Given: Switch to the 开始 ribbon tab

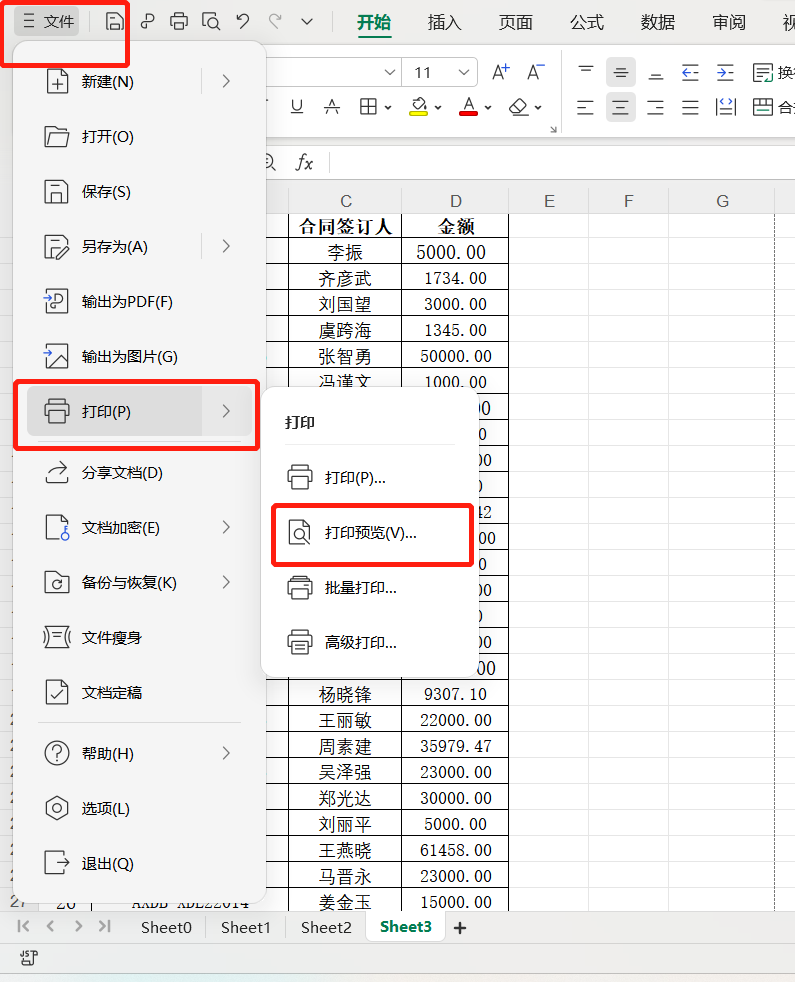Looking at the screenshot, I should click(374, 23).
